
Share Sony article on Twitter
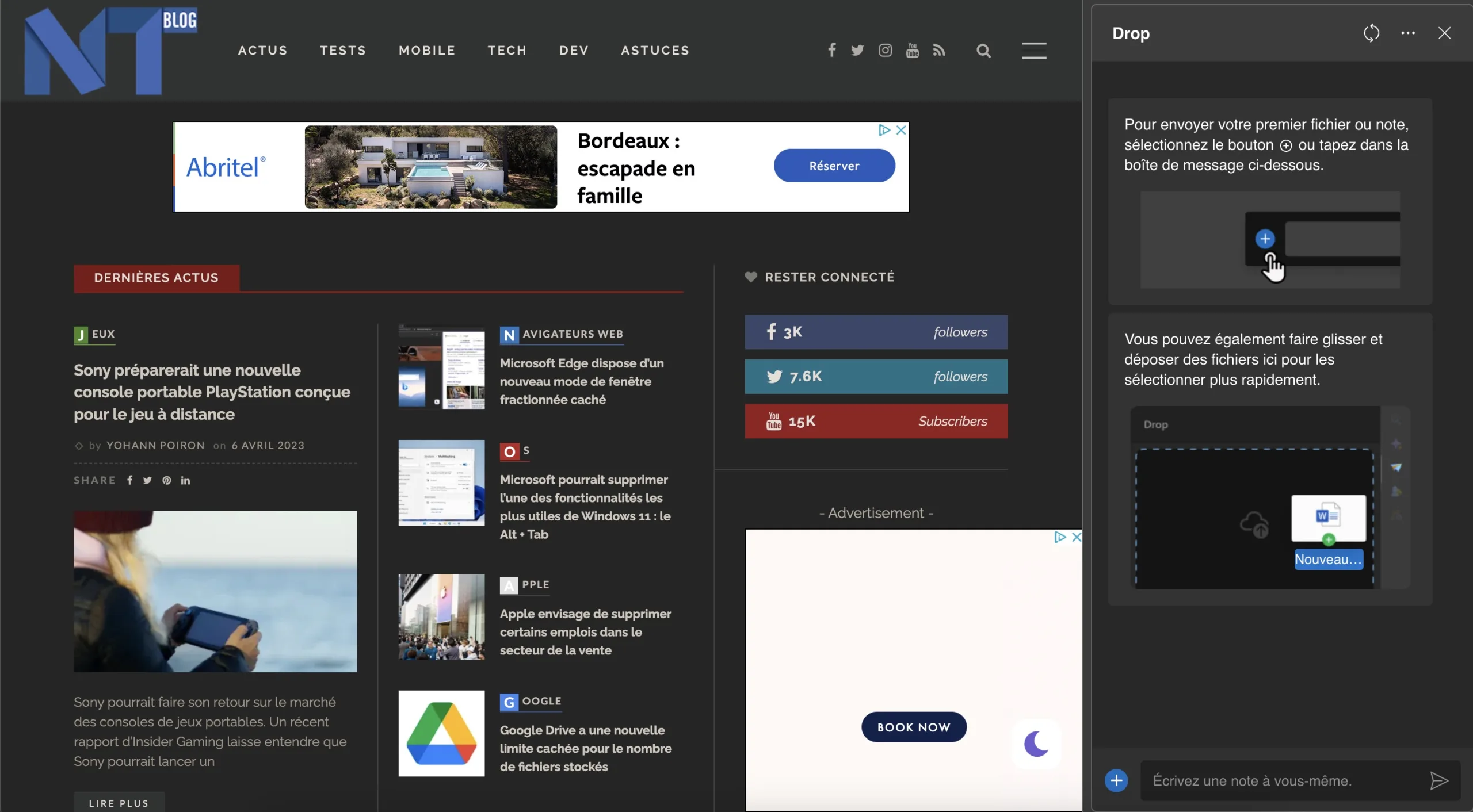coord(147,480)
